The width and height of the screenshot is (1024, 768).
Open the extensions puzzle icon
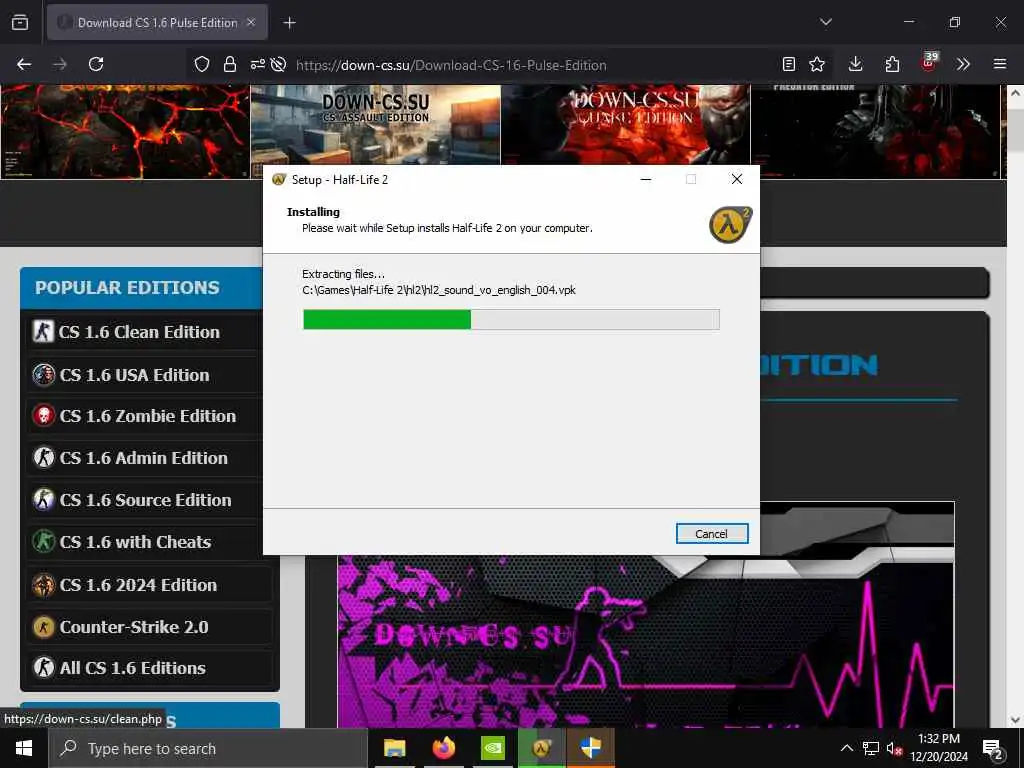click(892, 64)
